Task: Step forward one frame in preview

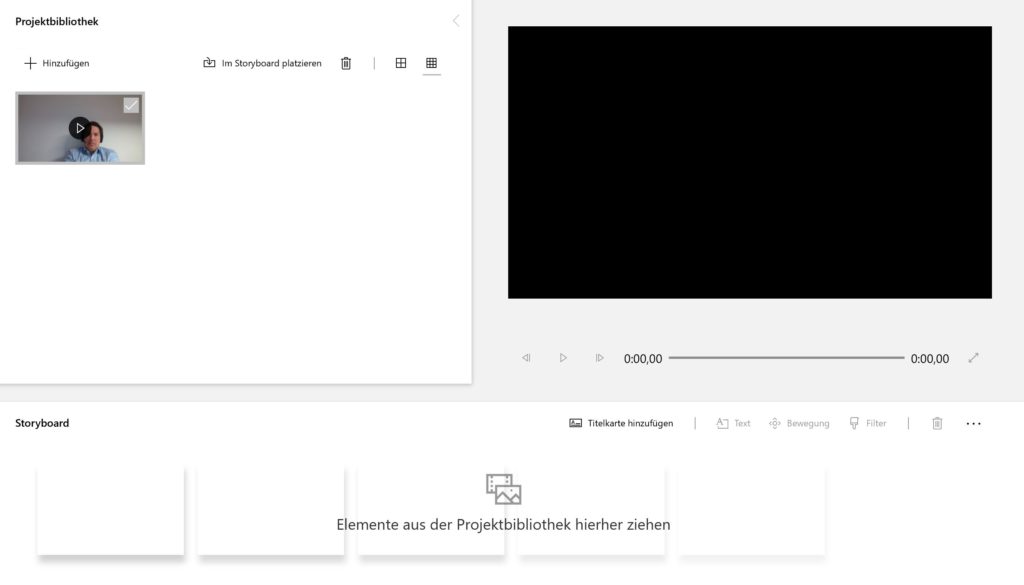Action: coord(600,358)
